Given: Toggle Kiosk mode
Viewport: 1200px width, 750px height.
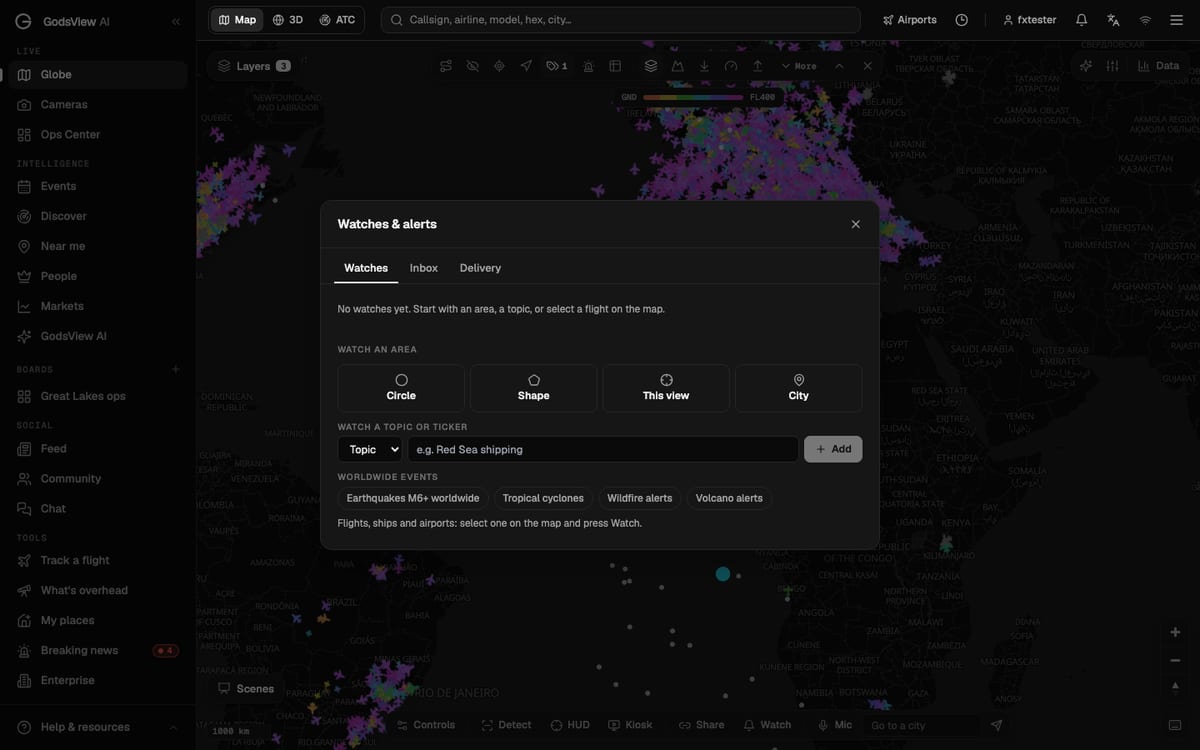Looking at the screenshot, I should (x=630, y=725).
